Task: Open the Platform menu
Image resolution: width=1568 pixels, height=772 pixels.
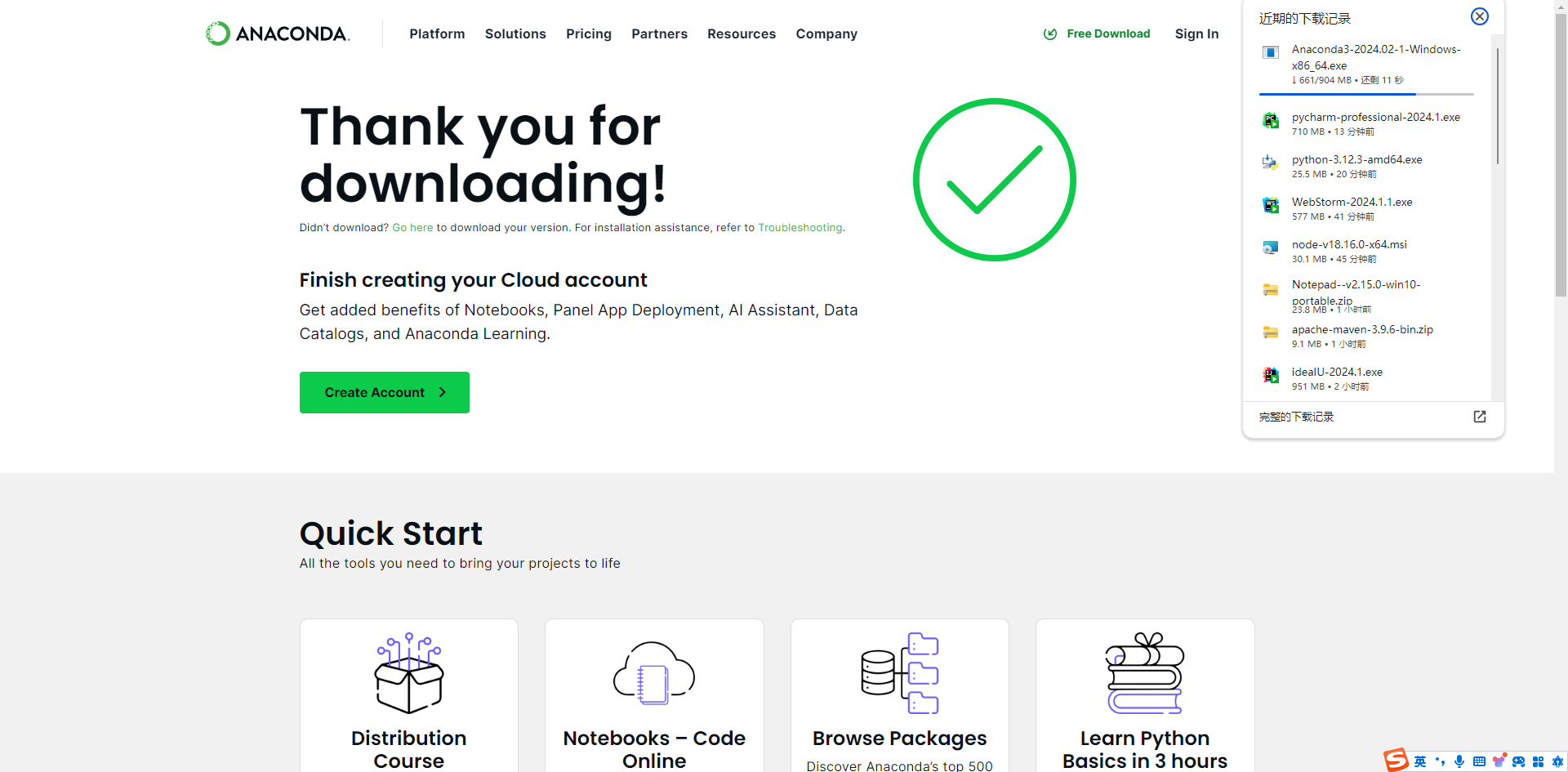Action: pyautogui.click(x=437, y=33)
